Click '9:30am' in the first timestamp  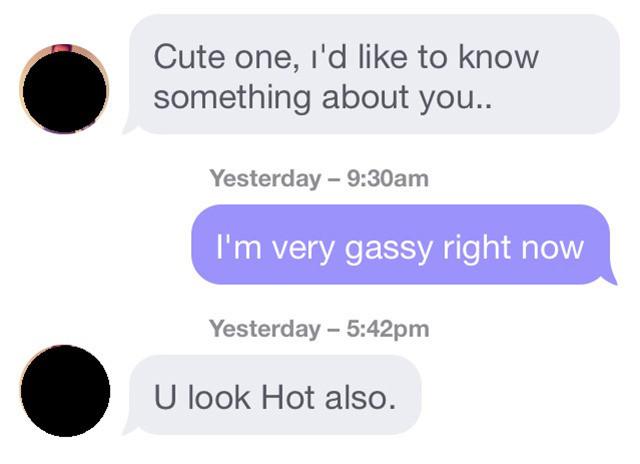(388, 179)
